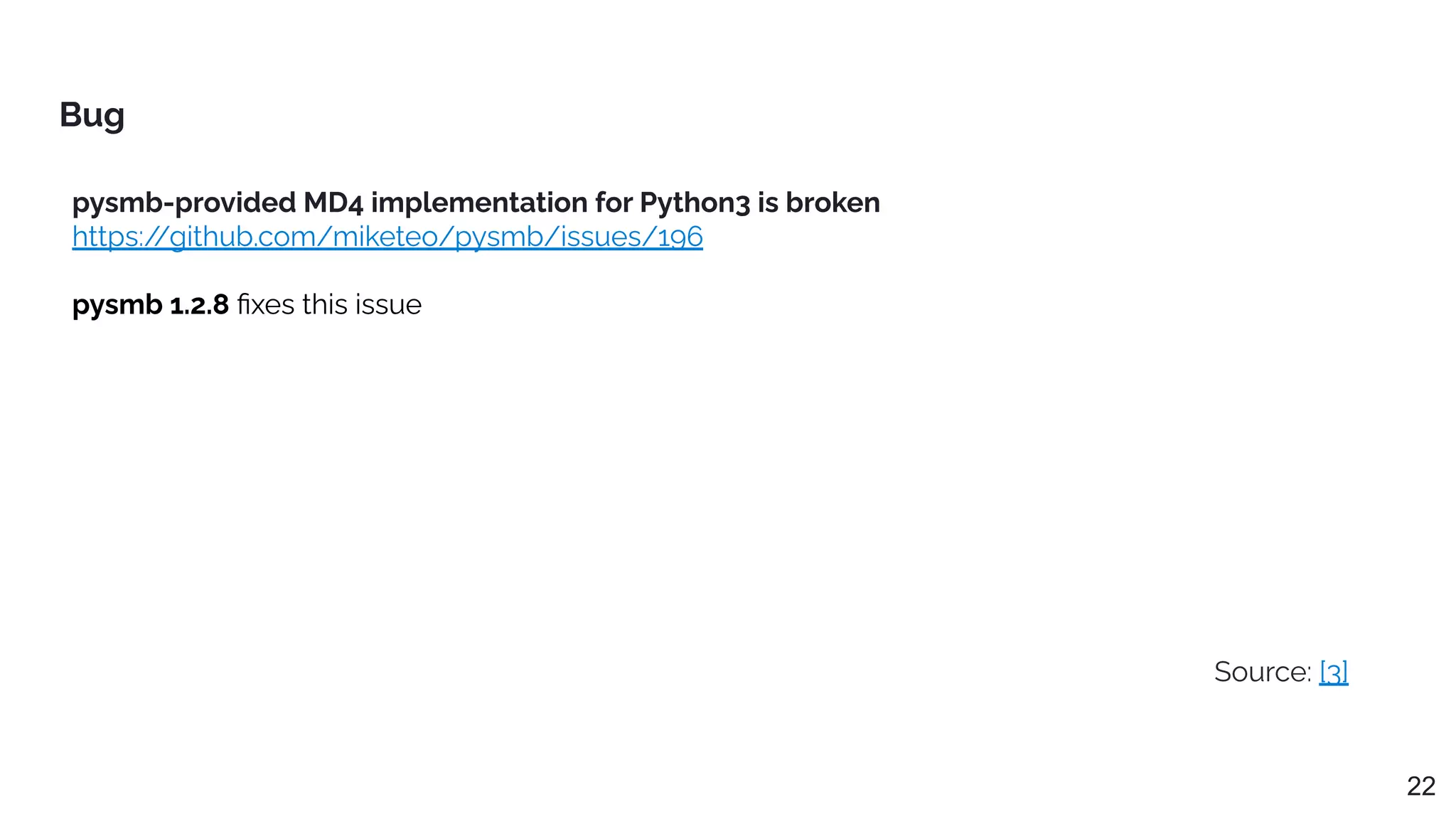Click the word "broken" in the heading
The image size is (1456, 819).
click(x=833, y=203)
